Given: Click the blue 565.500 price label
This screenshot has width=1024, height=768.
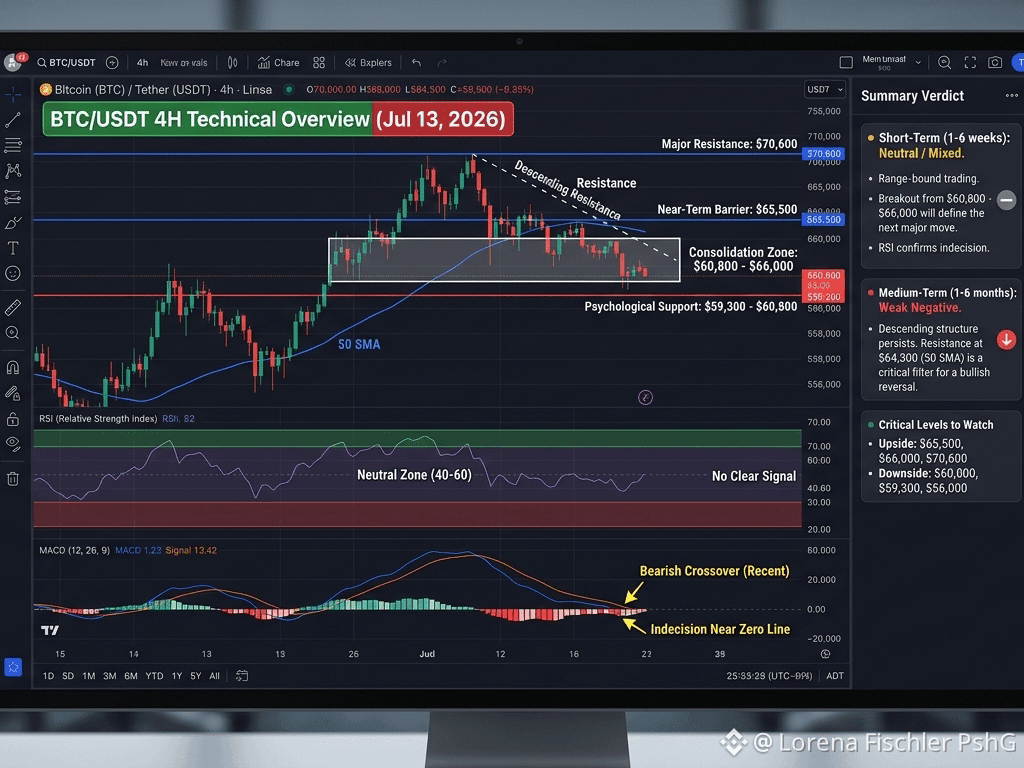Looking at the screenshot, I should 824,219.
